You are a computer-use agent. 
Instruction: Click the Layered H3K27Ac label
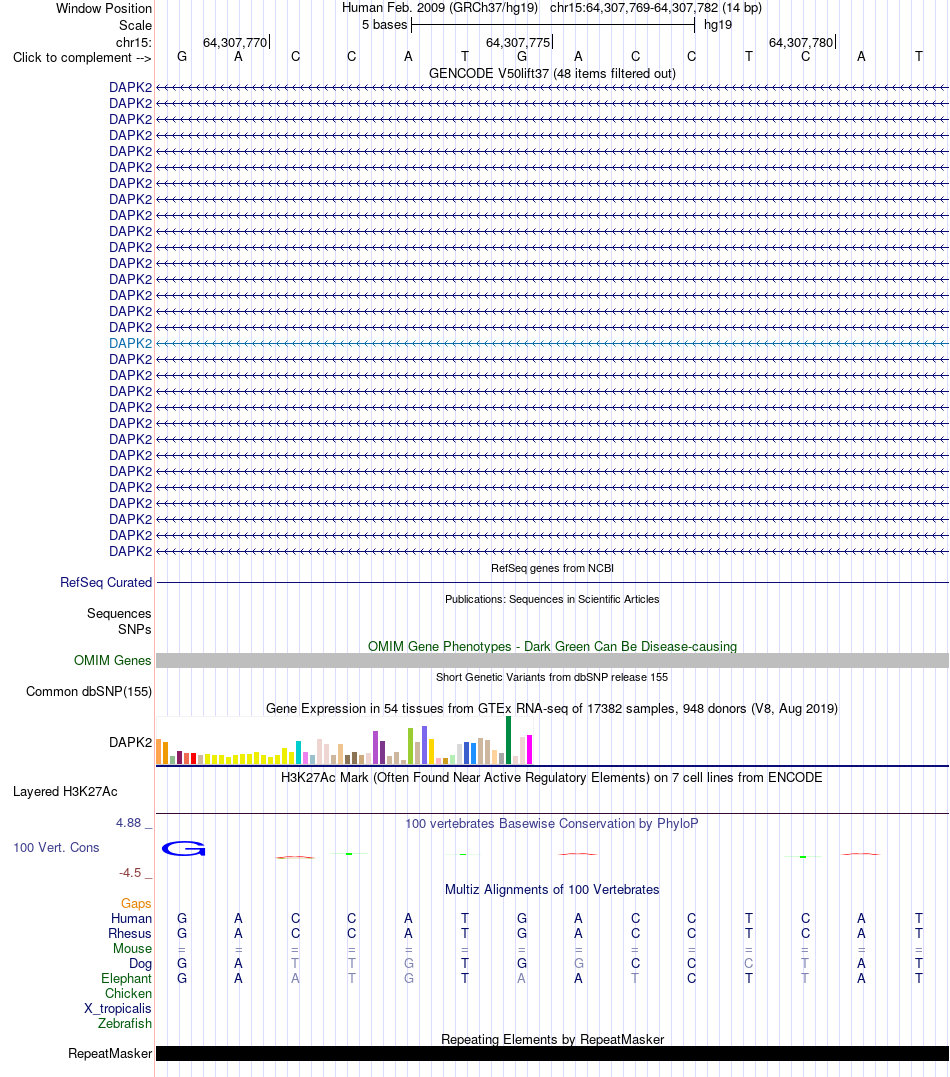click(x=65, y=791)
